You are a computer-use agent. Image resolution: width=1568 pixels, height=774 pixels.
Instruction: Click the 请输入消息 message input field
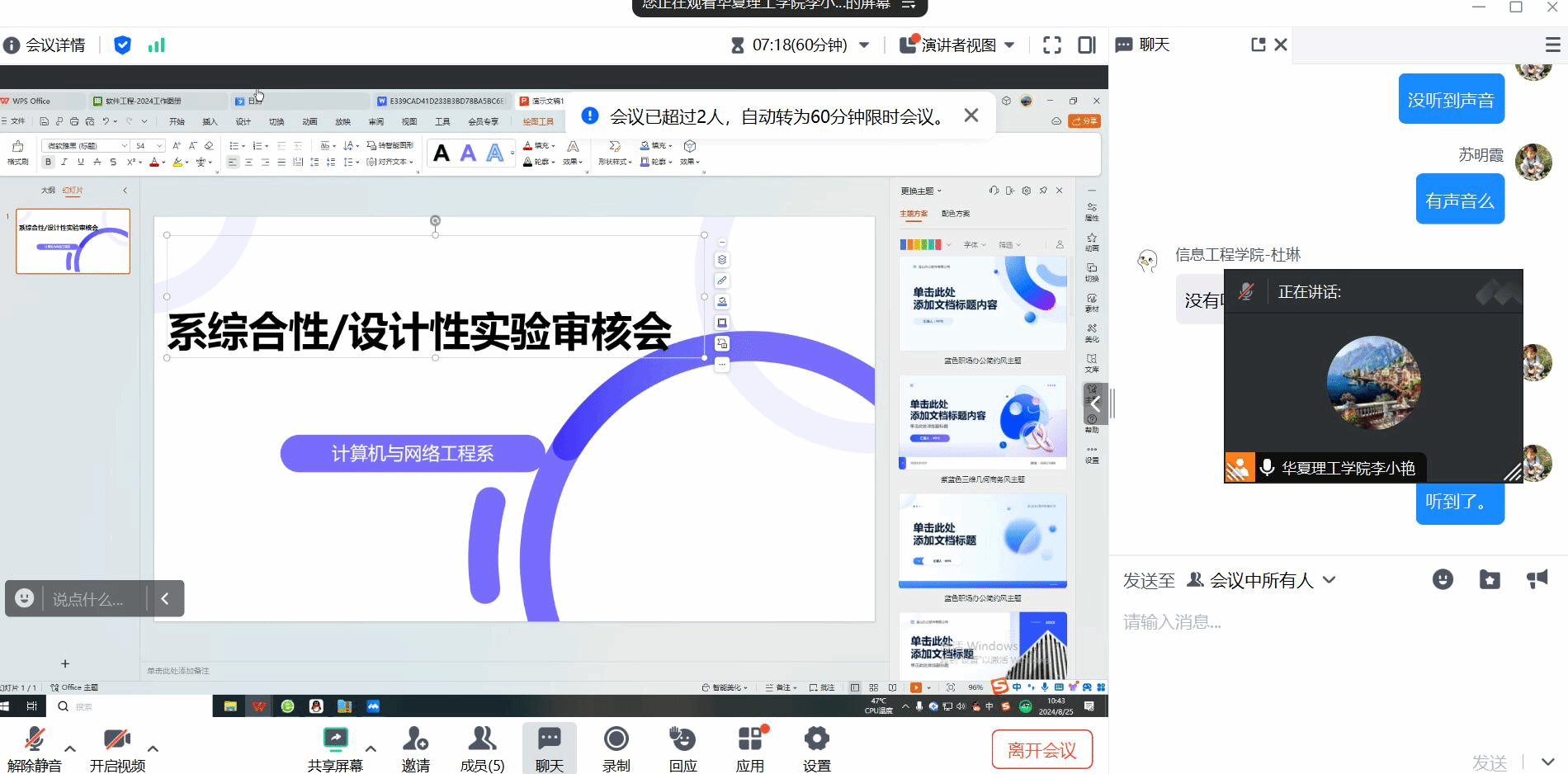[x=1320, y=622]
